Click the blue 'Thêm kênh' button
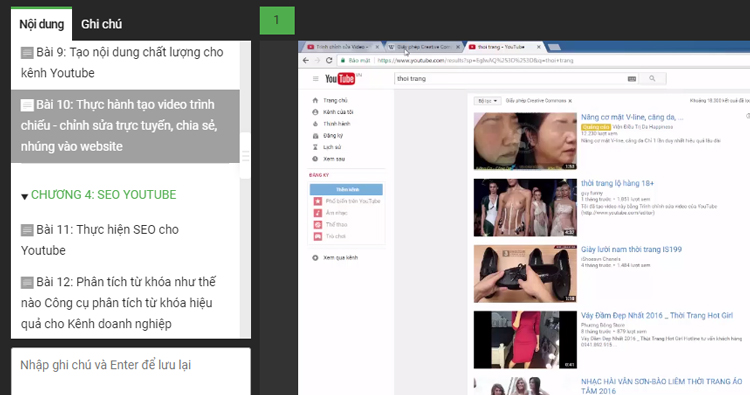The width and height of the screenshot is (750, 395). [x=346, y=189]
